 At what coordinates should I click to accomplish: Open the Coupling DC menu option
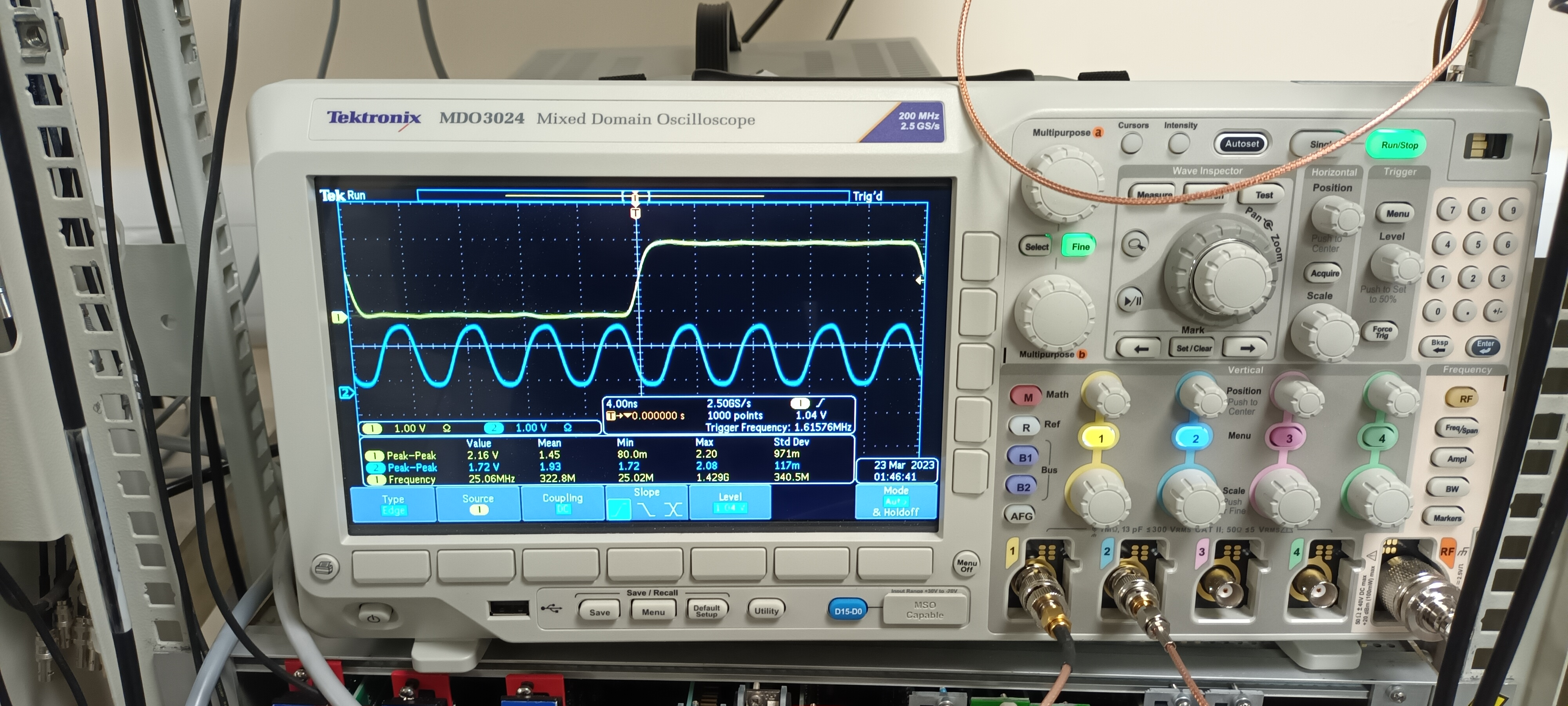(x=563, y=503)
